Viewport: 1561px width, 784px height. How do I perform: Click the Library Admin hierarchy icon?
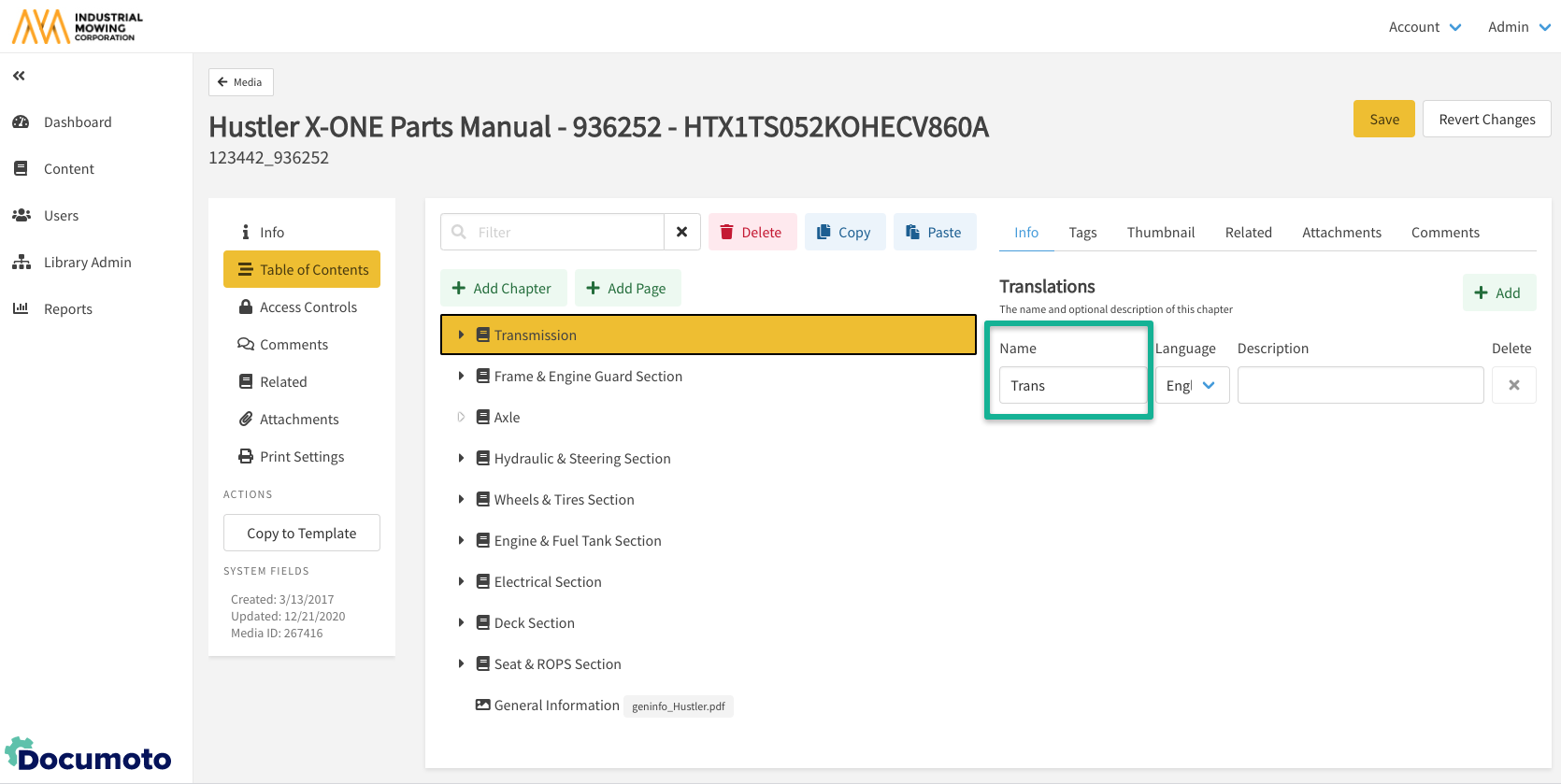point(21,263)
